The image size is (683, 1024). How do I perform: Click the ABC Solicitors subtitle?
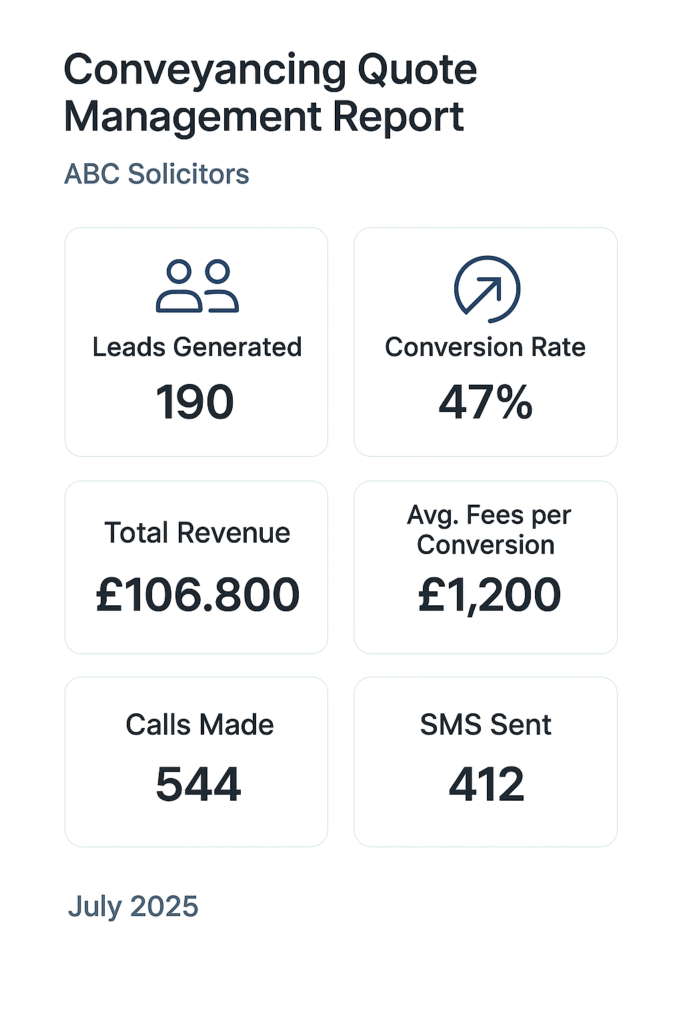[x=157, y=174]
